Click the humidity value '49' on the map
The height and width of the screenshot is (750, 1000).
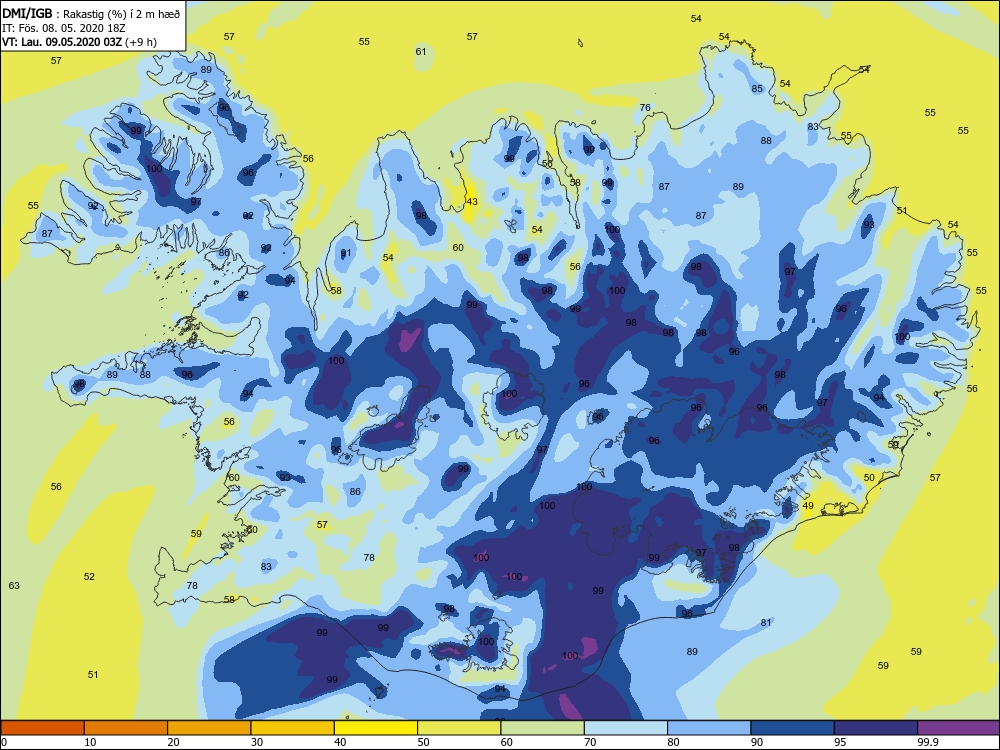coord(808,506)
